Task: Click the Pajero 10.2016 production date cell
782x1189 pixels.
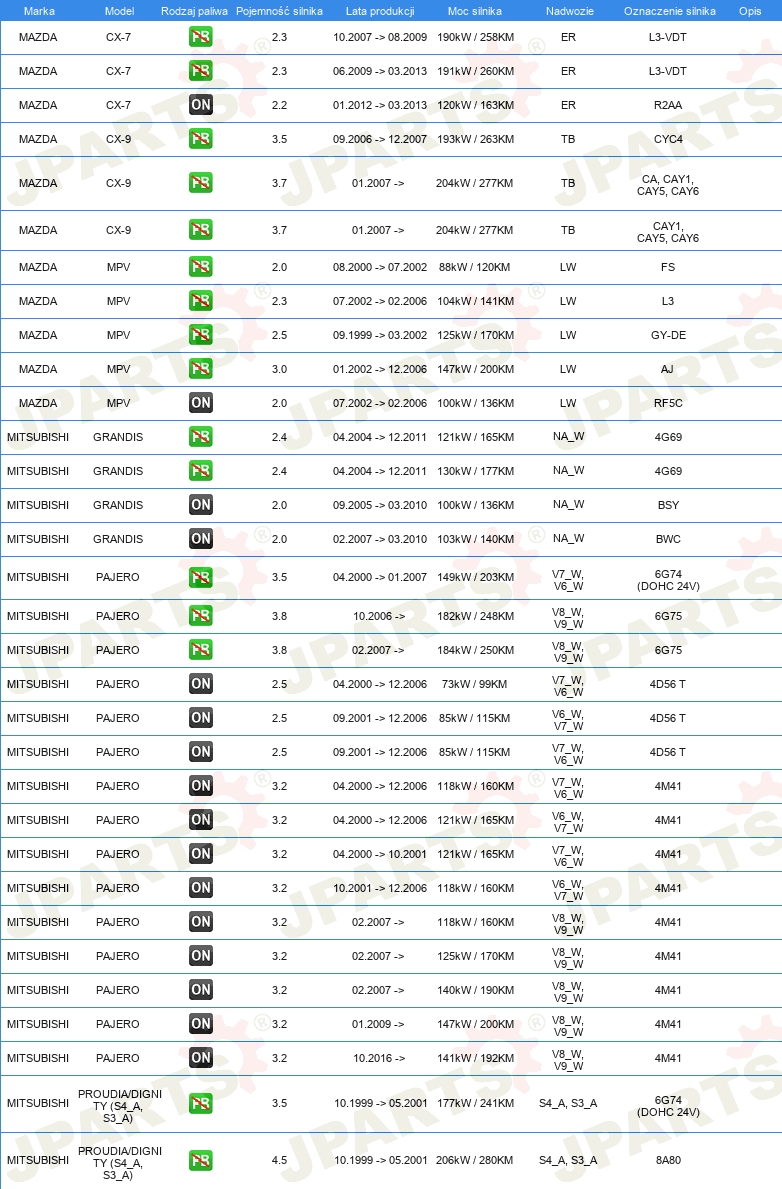Action: (x=378, y=1058)
